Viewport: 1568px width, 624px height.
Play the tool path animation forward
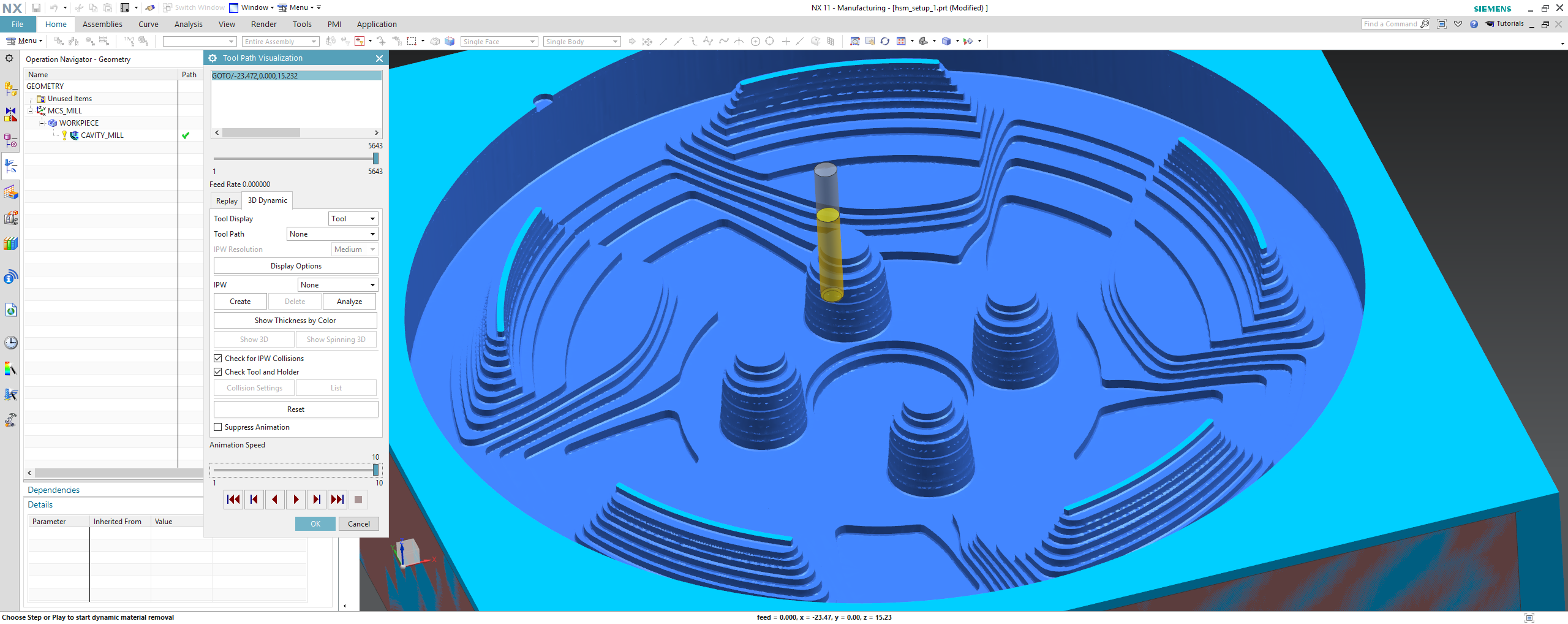296,500
